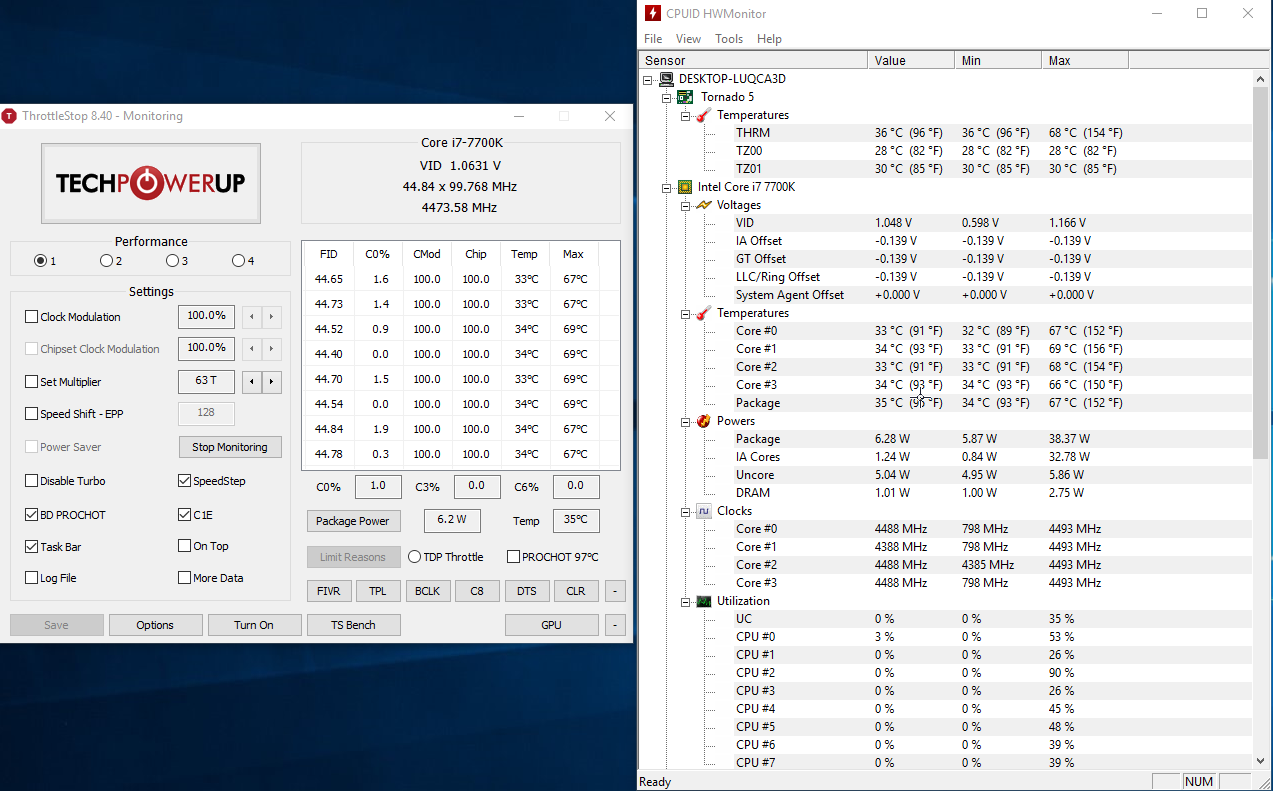The width and height of the screenshot is (1273, 791).
Task: Collapse the DESKTOP-LUQCA3D tree node
Action: click(648, 79)
